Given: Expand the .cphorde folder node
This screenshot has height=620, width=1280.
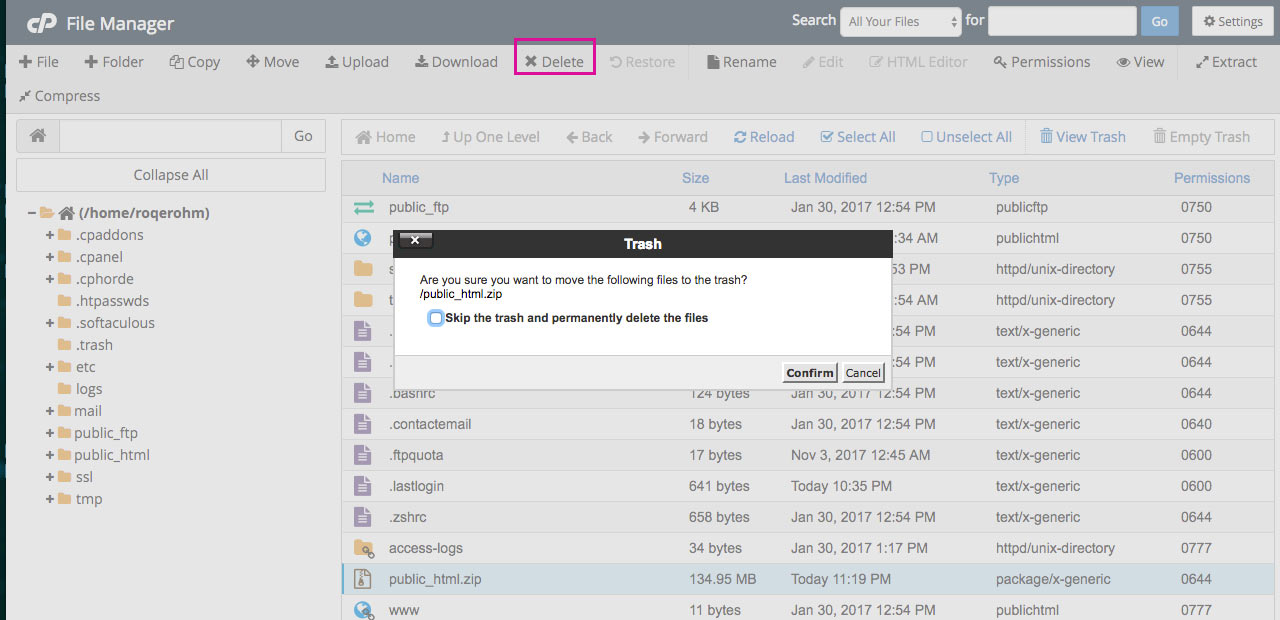Looking at the screenshot, I should pyautogui.click(x=50, y=279).
